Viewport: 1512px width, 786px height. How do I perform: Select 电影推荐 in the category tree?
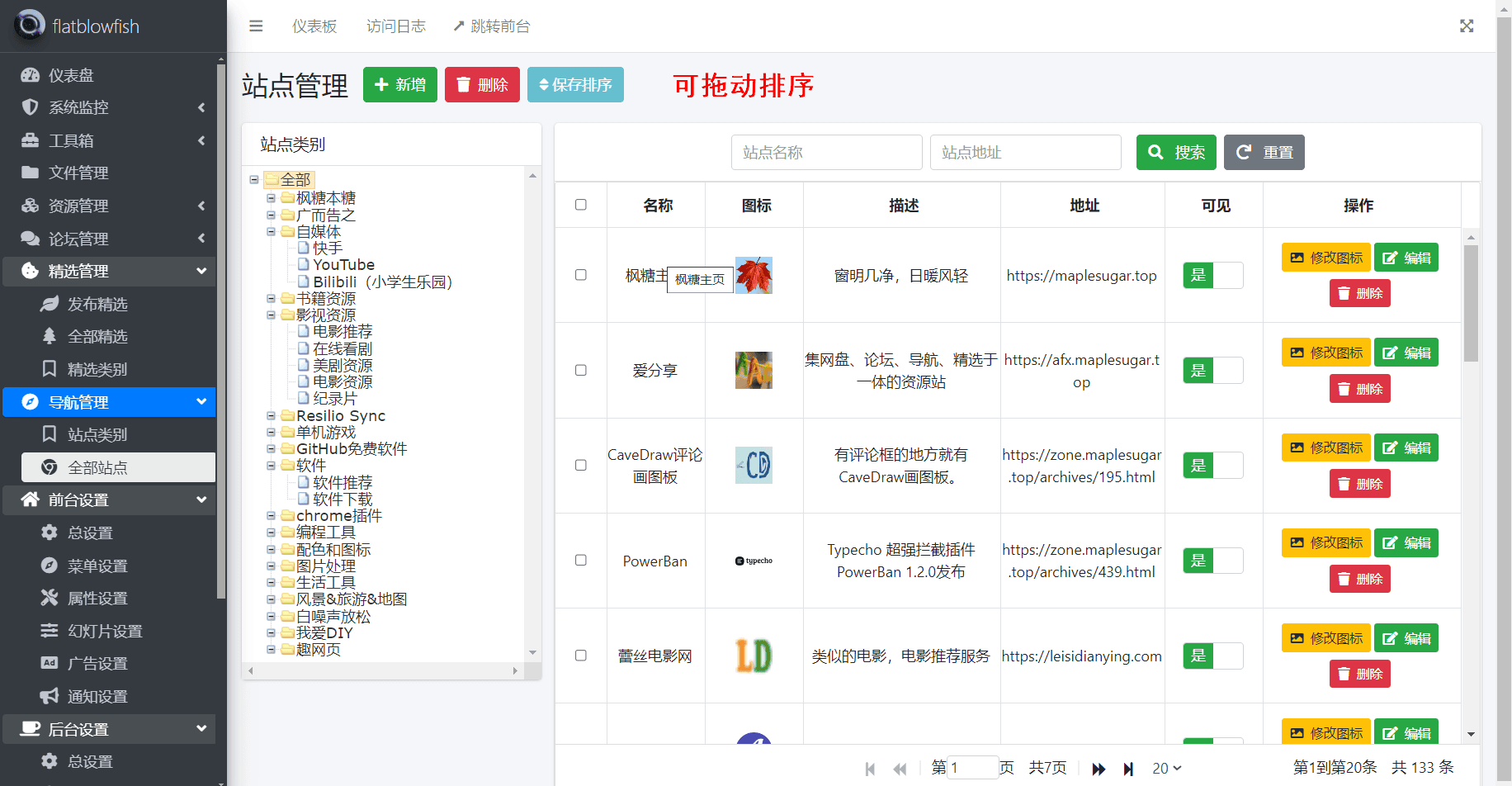coord(343,332)
